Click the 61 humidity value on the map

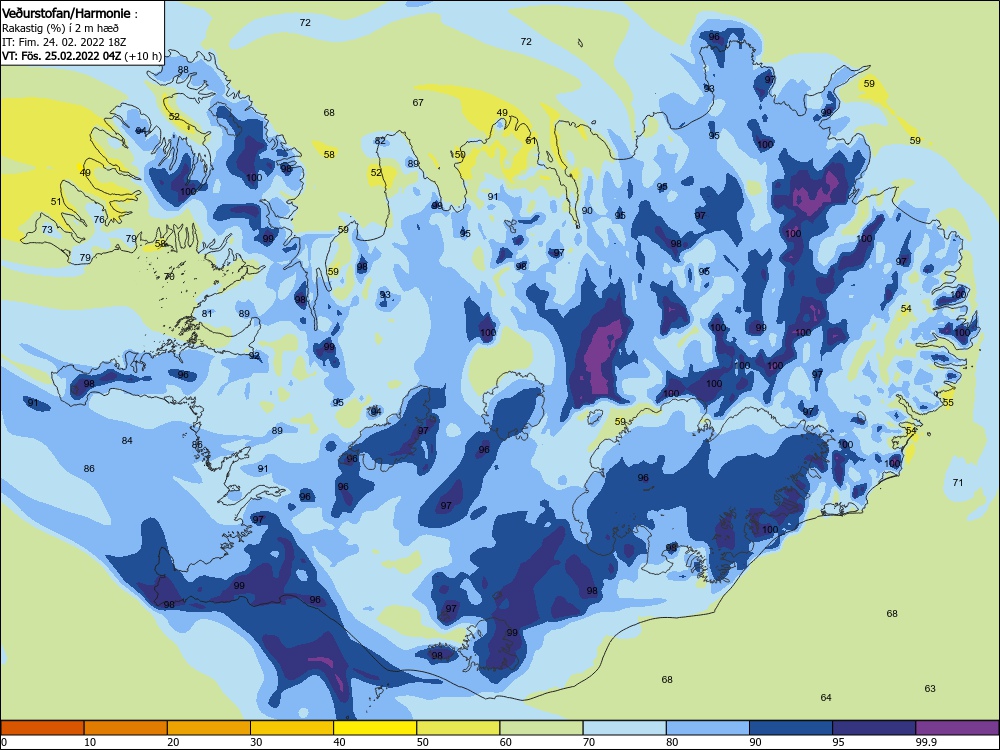coord(531,141)
